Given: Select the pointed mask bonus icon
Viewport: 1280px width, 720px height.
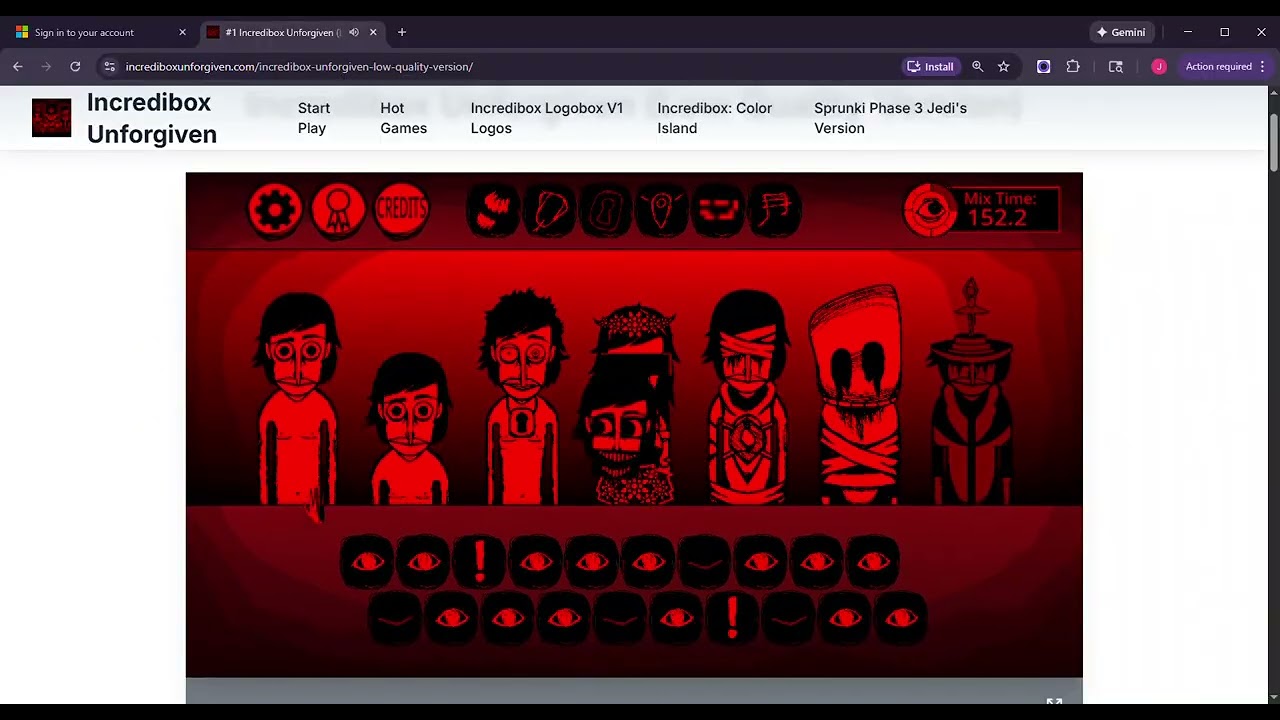Looking at the screenshot, I should [x=662, y=210].
